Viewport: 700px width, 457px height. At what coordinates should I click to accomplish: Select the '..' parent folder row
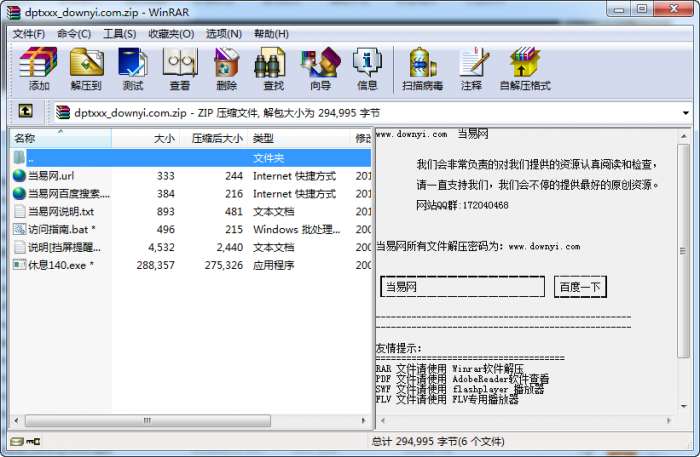click(x=192, y=158)
